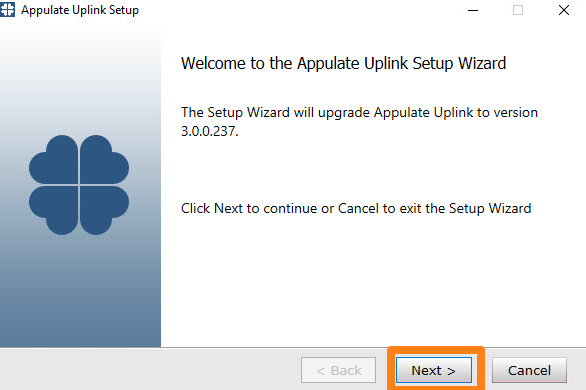
Task: Click the upper-left heart leaf of the clover
Action: click(x=53, y=160)
